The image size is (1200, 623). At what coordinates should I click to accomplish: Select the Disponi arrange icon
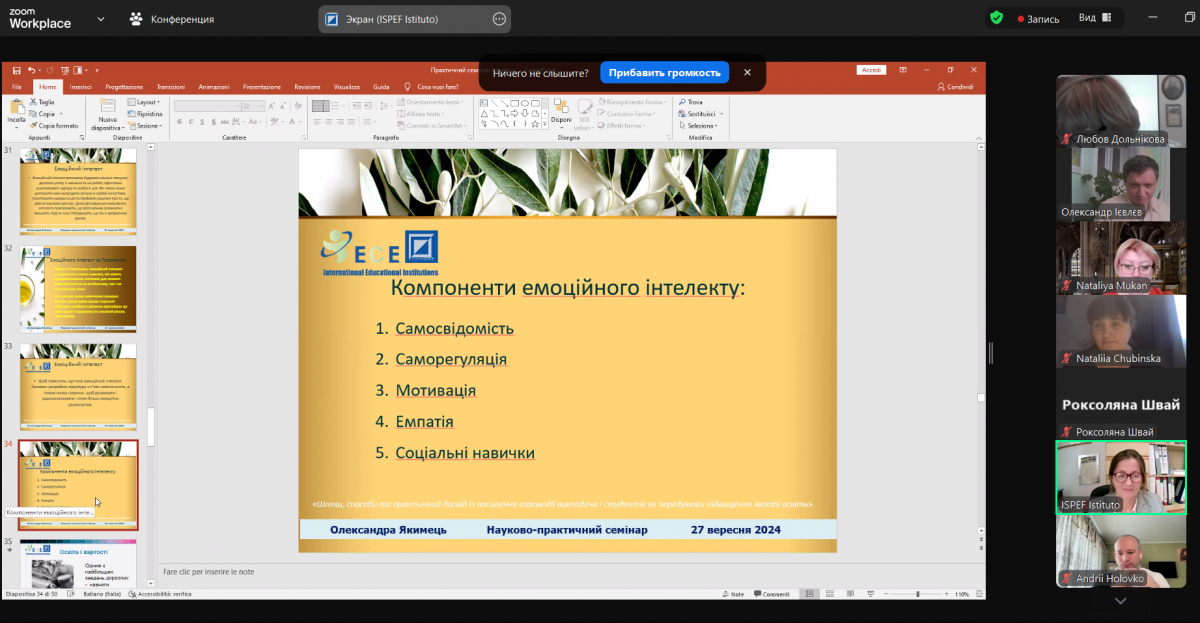[561, 106]
